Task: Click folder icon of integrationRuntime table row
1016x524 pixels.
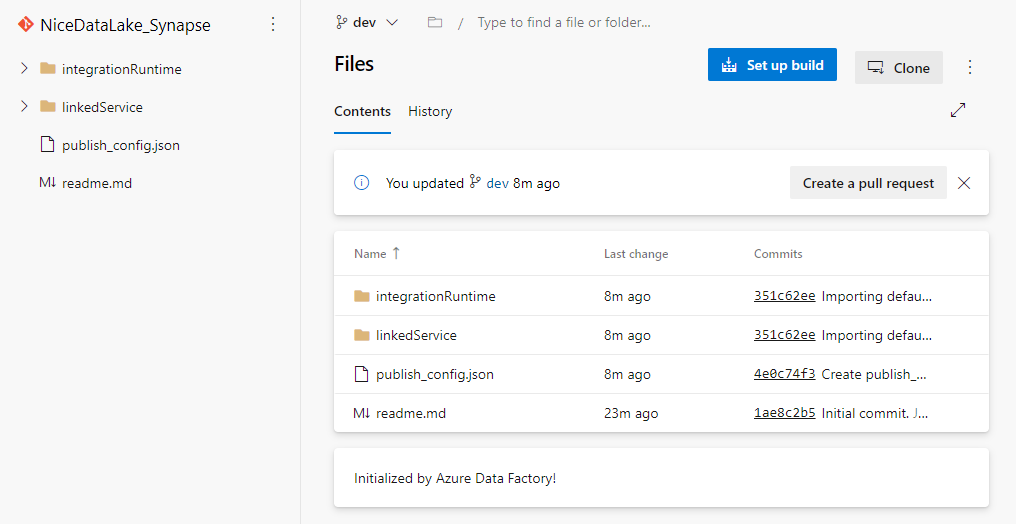Action: pyautogui.click(x=362, y=296)
